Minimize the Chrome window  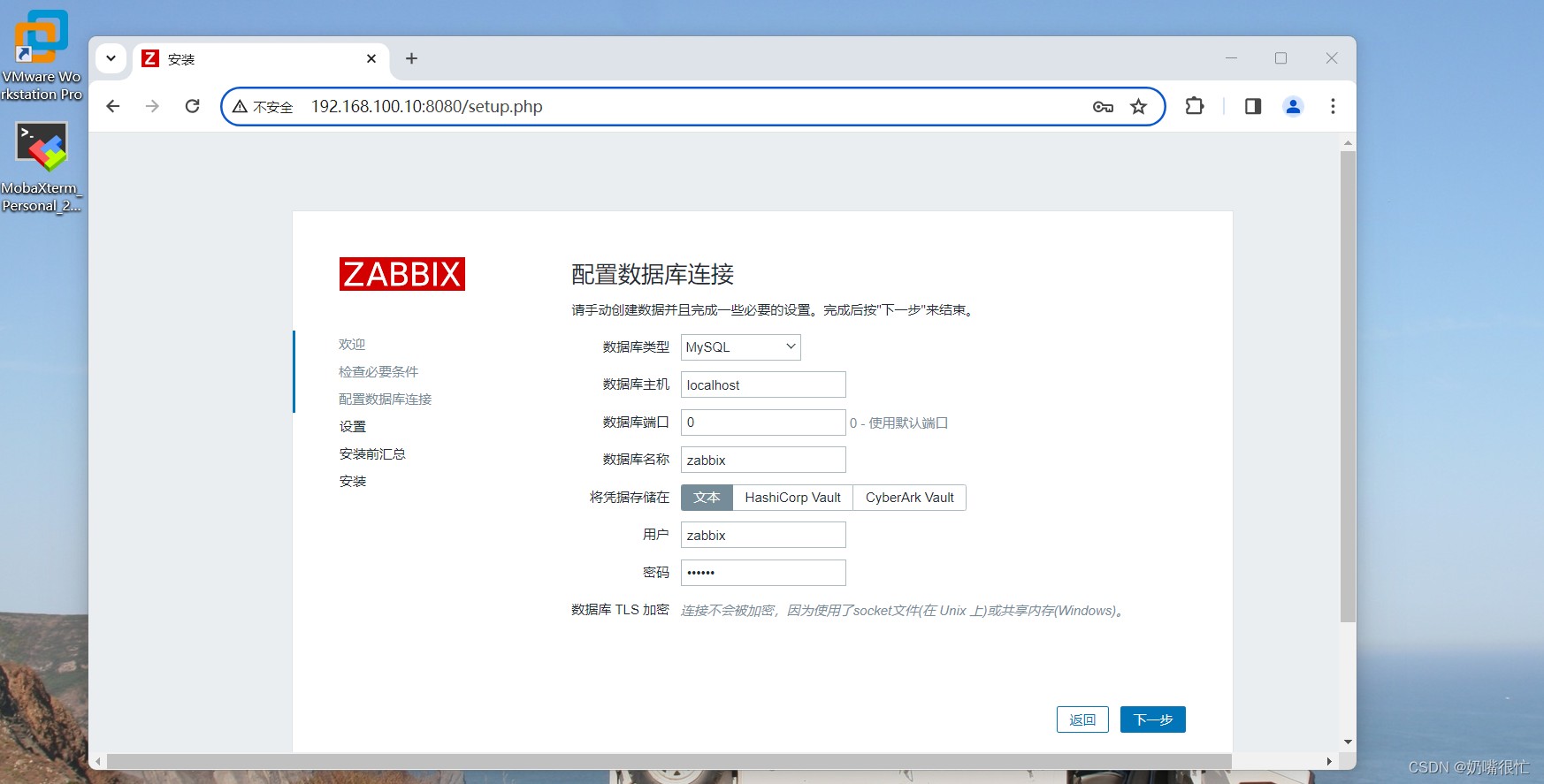click(1231, 58)
